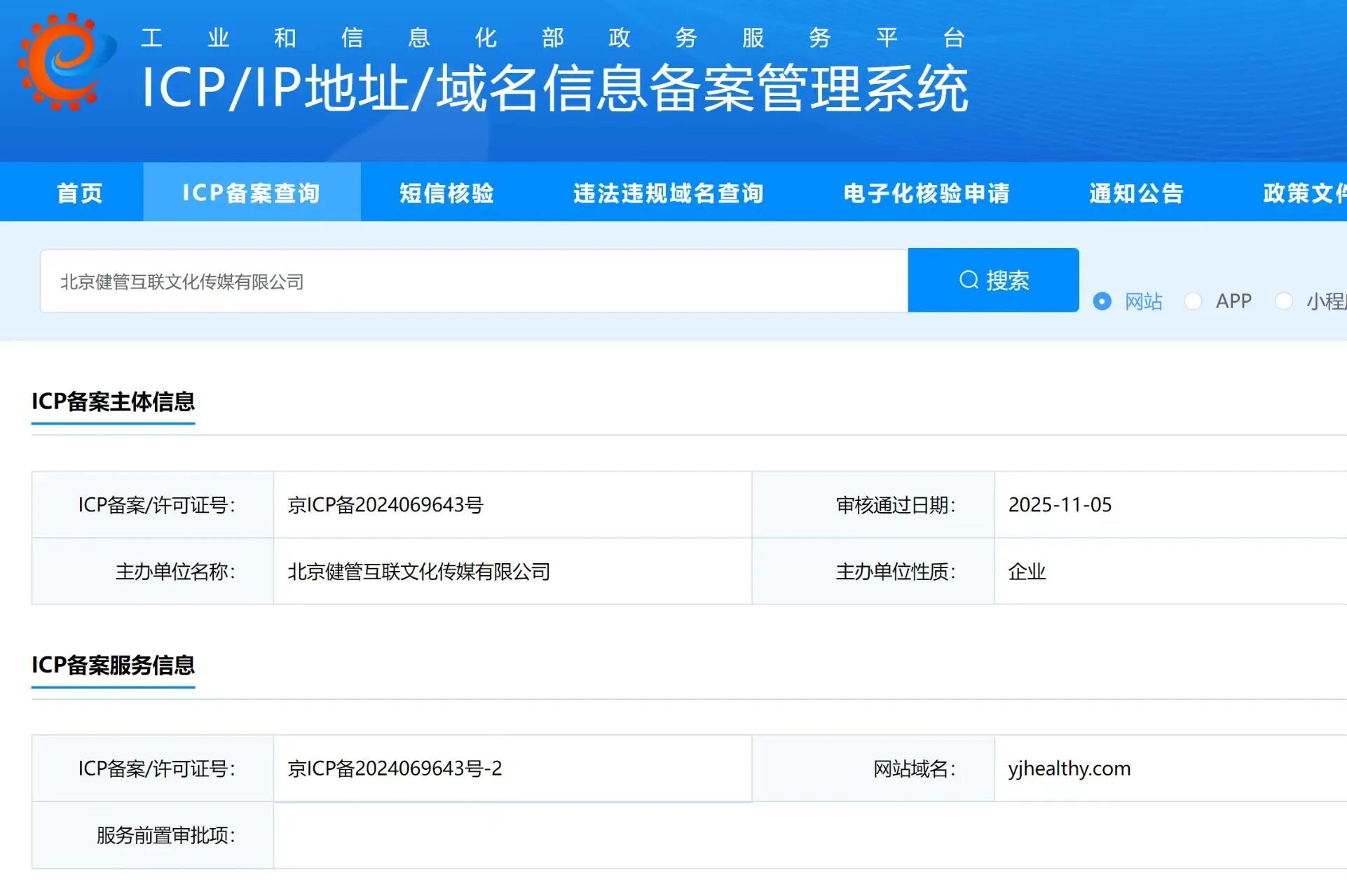1347x896 pixels.
Task: Select the APP radio button
Action: 1193,301
